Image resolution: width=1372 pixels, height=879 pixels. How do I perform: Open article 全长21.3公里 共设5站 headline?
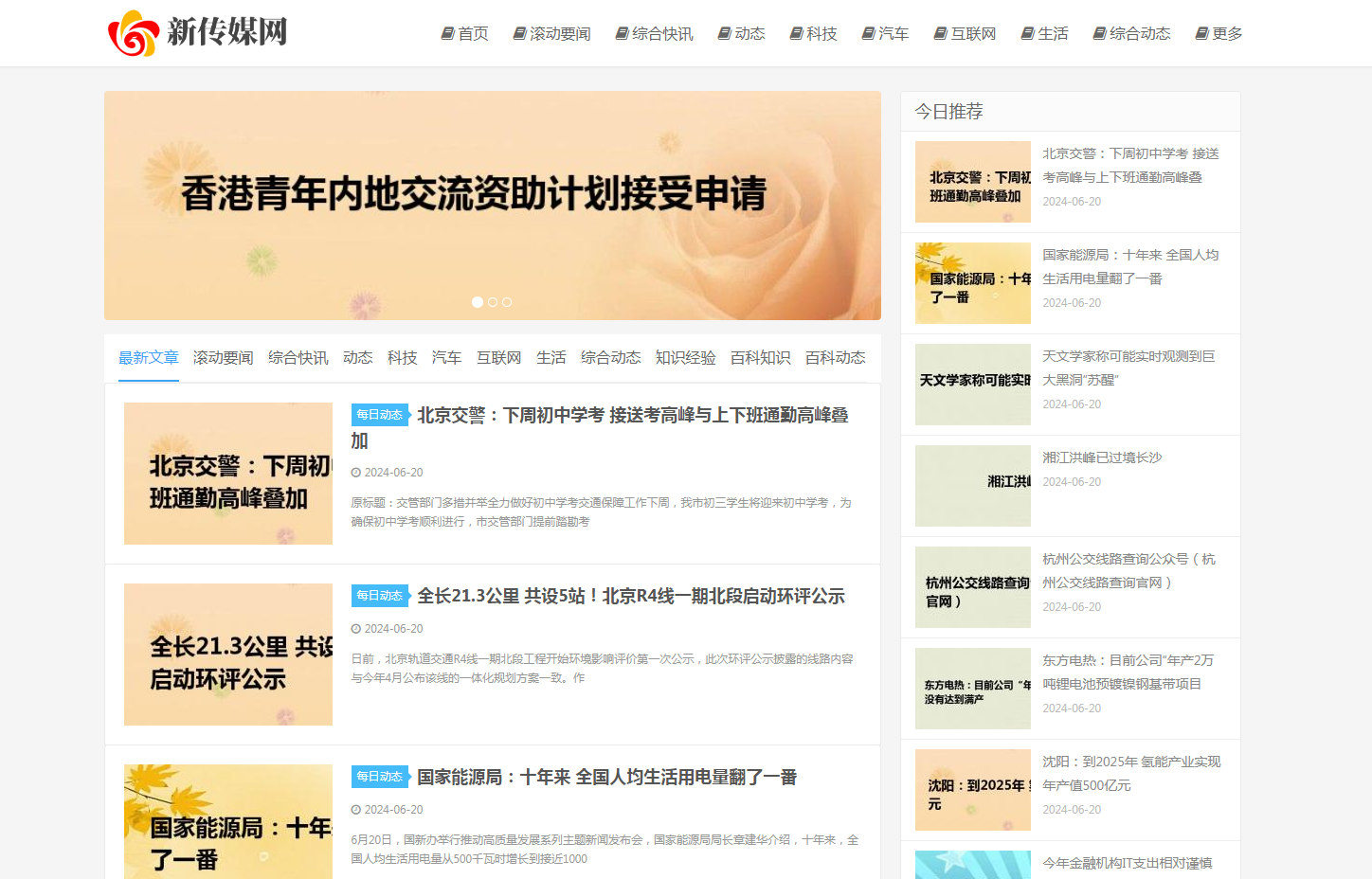click(631, 596)
